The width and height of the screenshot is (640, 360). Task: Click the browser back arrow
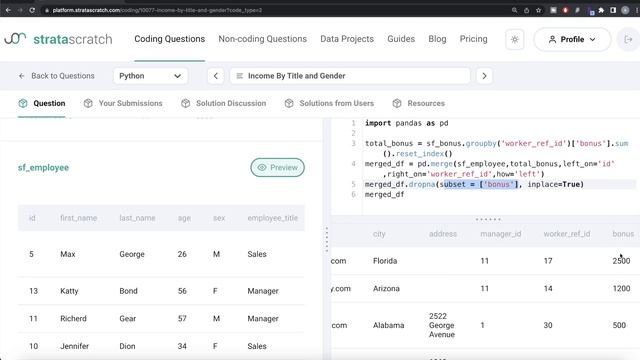(x=8, y=10)
